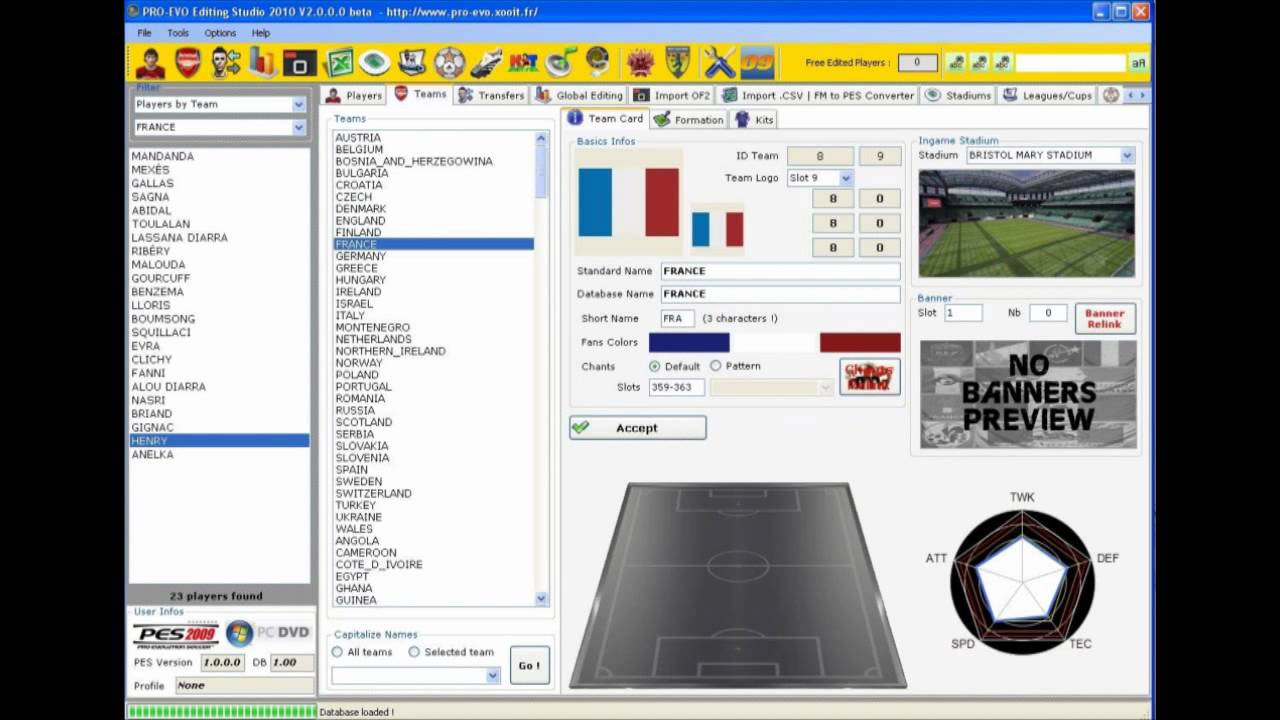
Task: Click the league crest toolbar icon
Action: pyautogui.click(x=412, y=63)
